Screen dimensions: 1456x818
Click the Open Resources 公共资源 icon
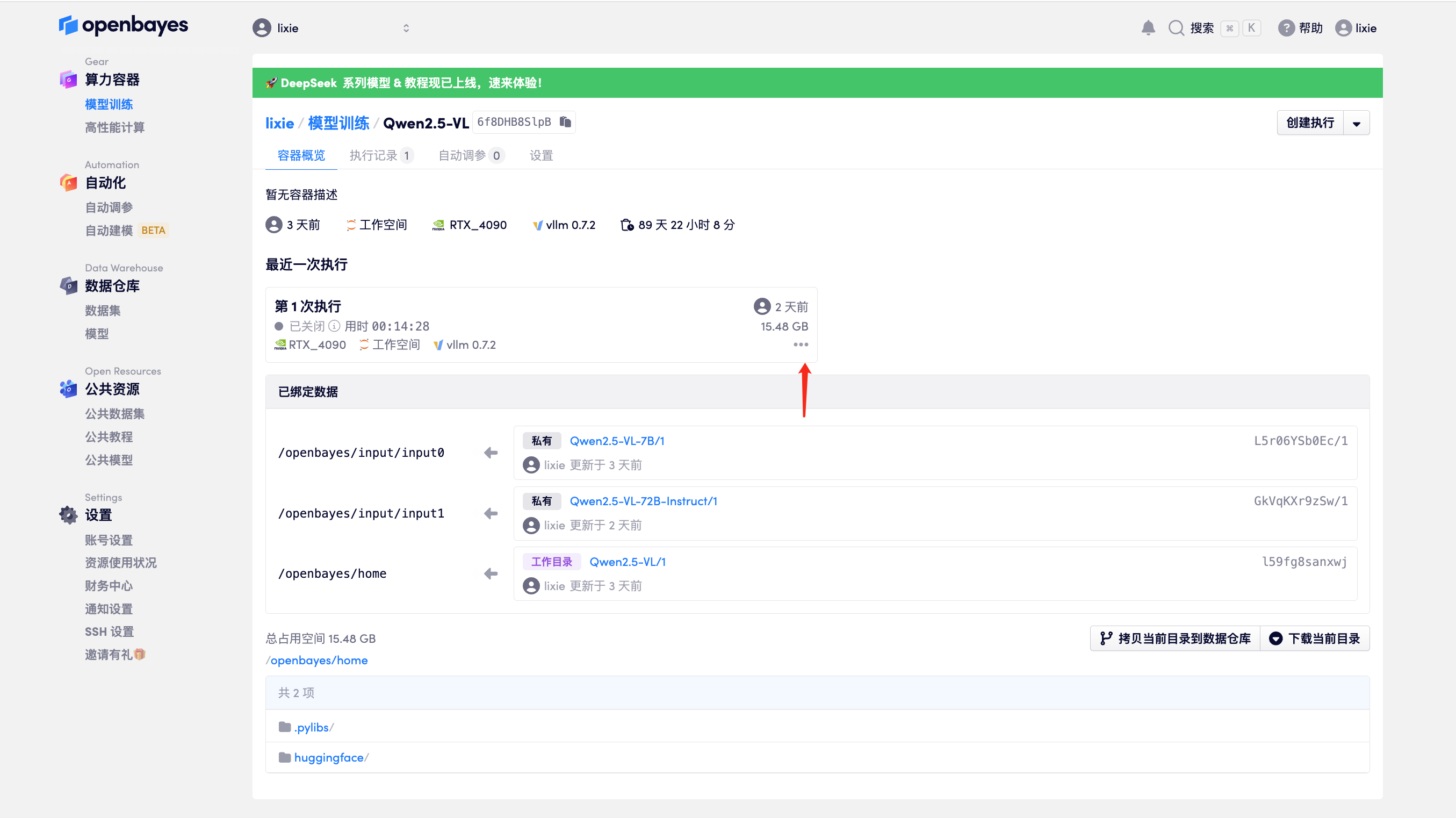[x=68, y=389]
